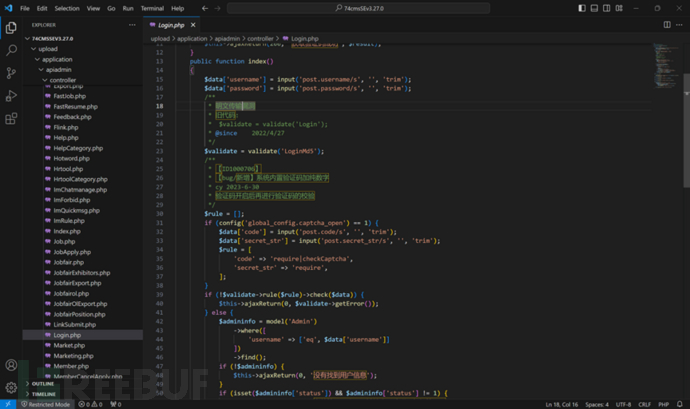Change the PHP language mode
This screenshot has height=409, width=690.
664,404
